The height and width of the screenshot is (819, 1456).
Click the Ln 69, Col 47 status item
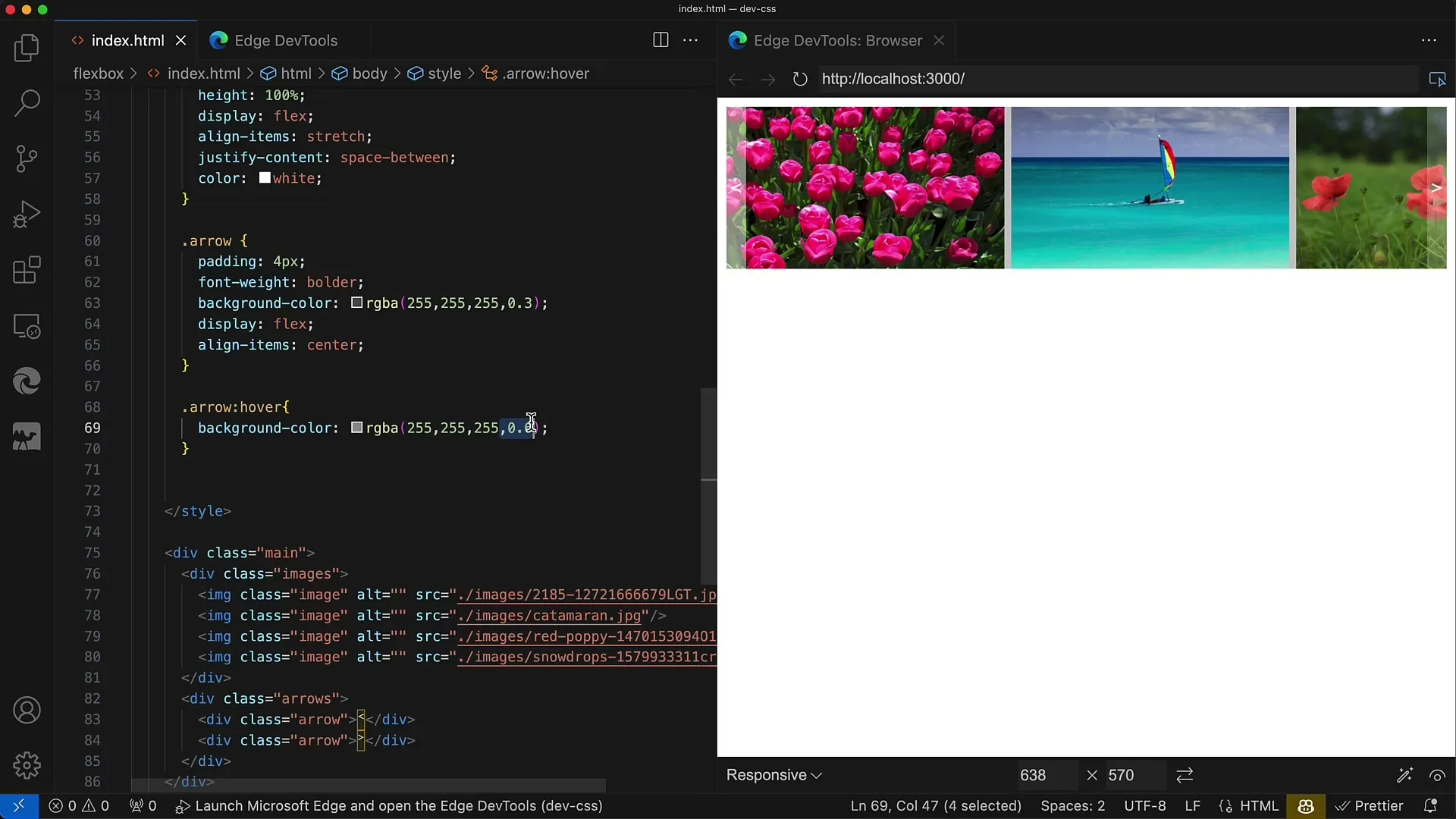click(936, 805)
